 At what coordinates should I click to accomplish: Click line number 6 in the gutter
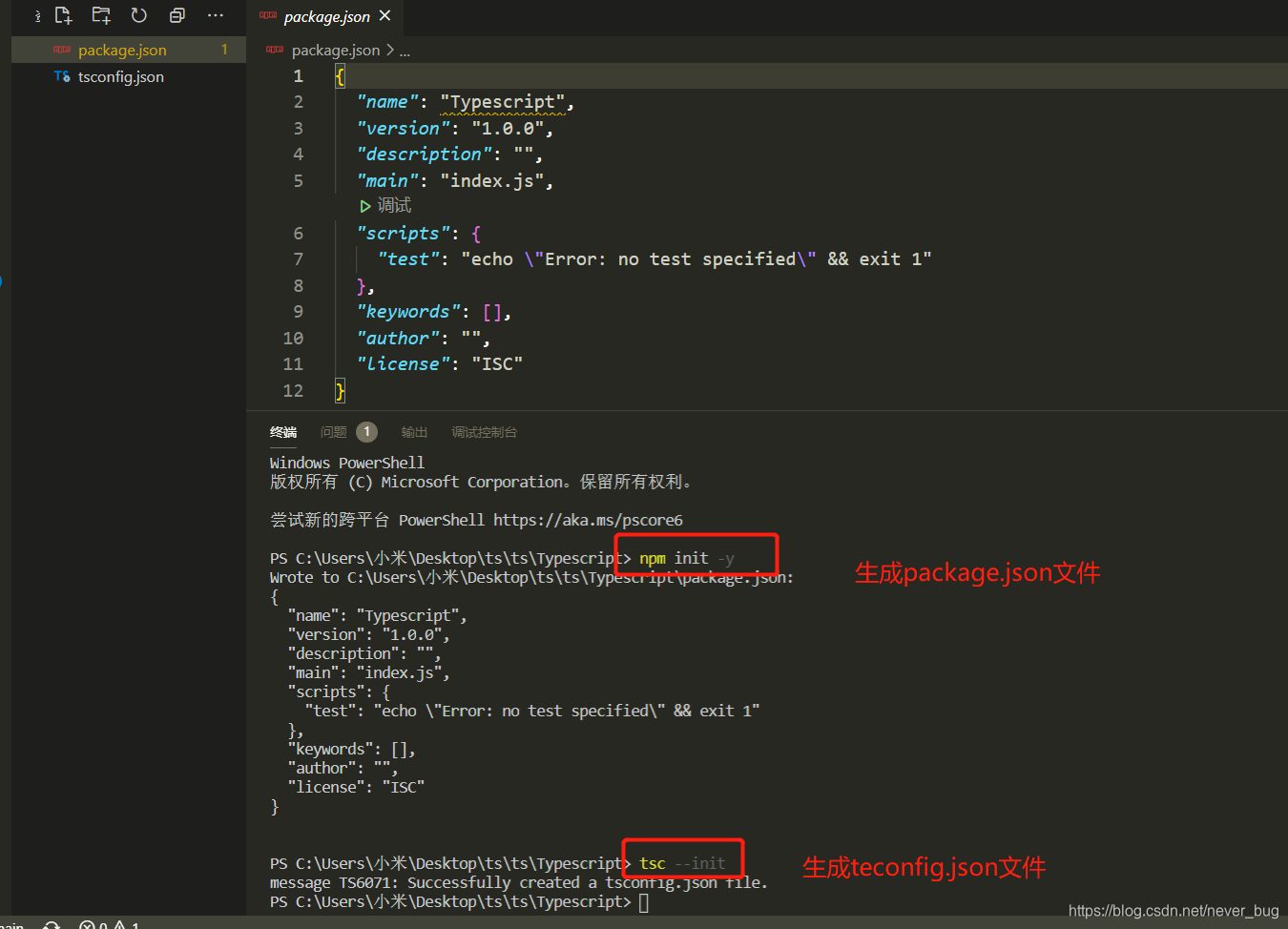(298, 234)
